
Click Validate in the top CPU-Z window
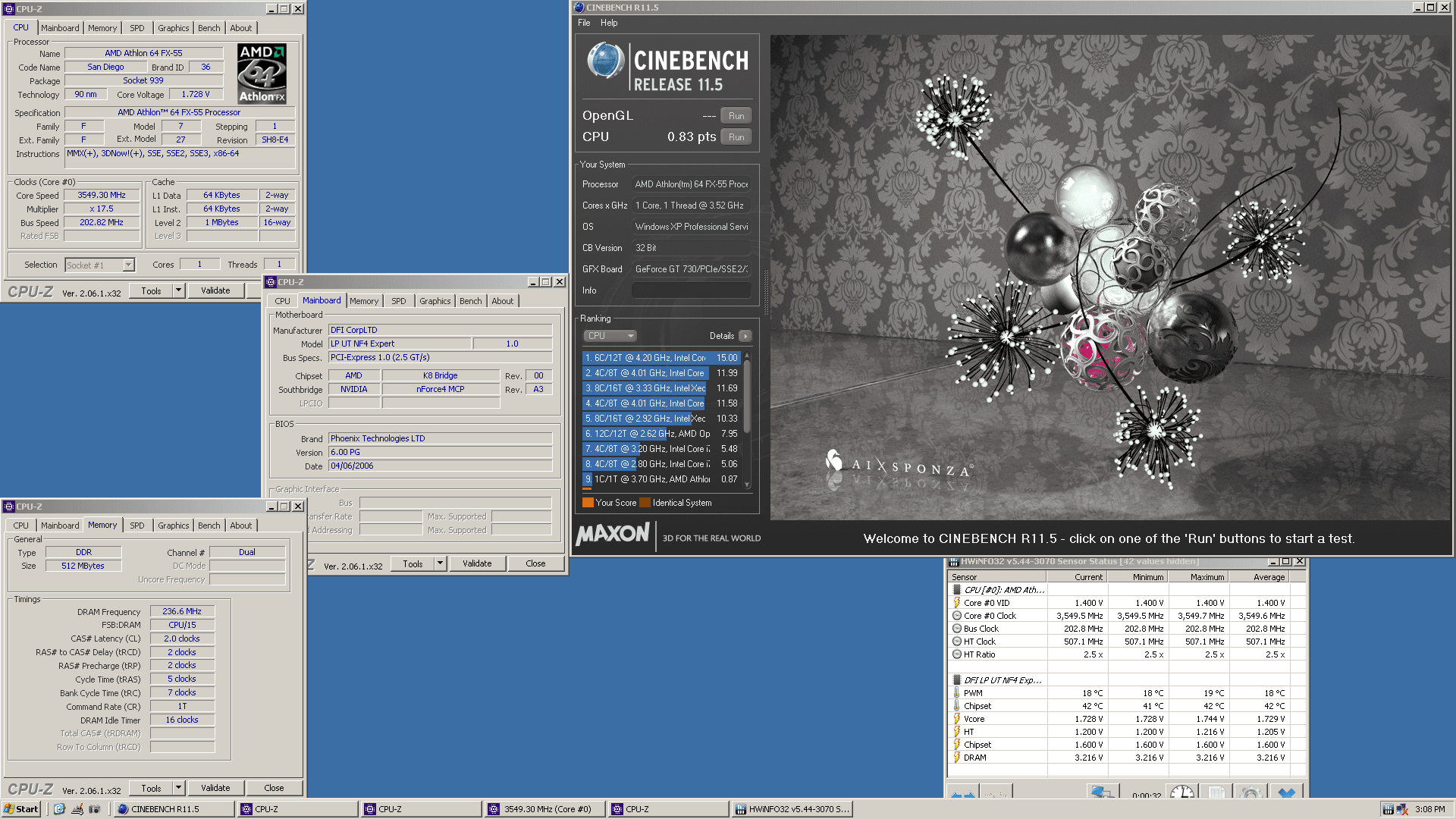[215, 290]
